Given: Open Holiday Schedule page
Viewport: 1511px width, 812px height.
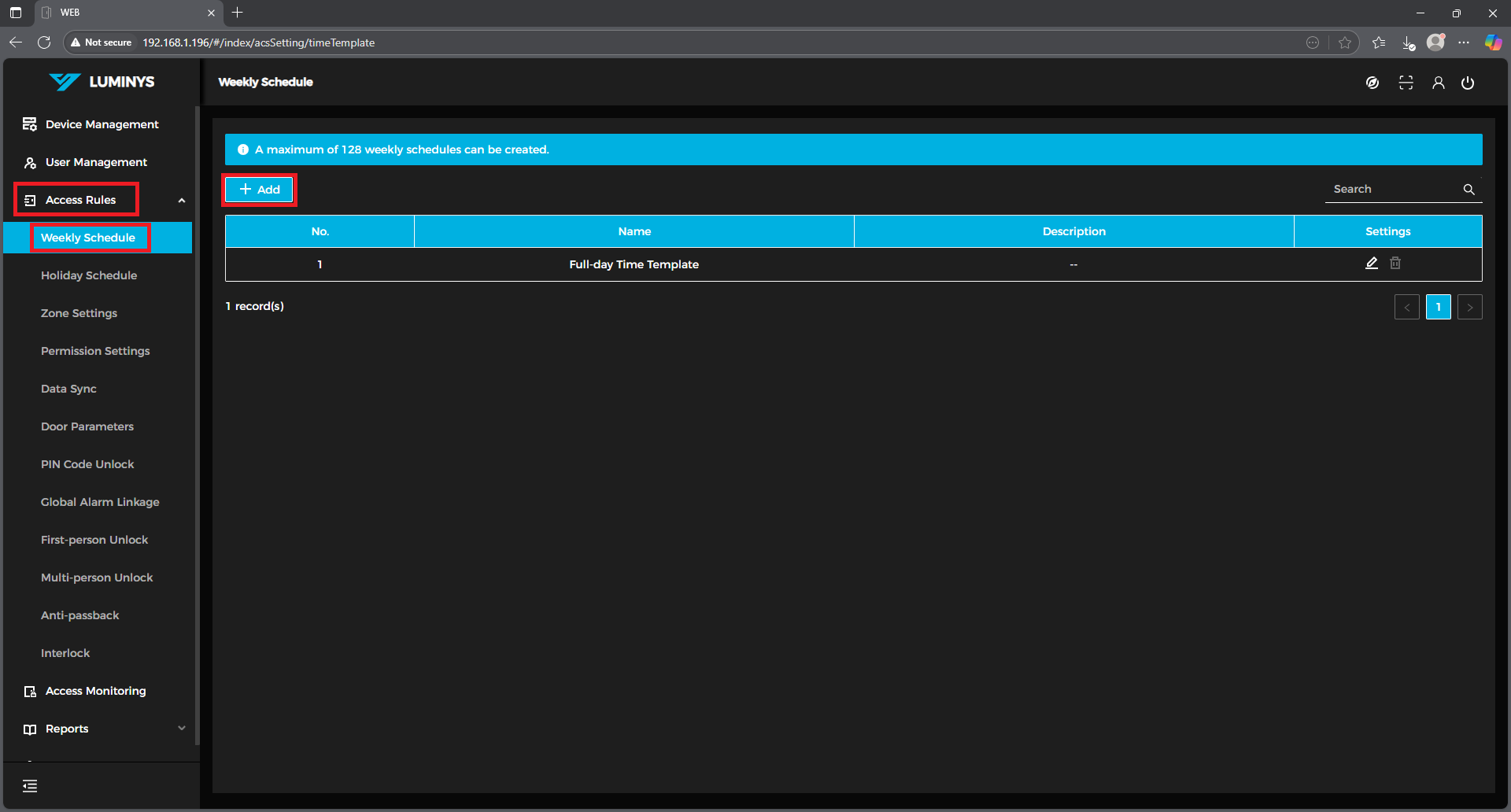Looking at the screenshot, I should click(x=89, y=275).
